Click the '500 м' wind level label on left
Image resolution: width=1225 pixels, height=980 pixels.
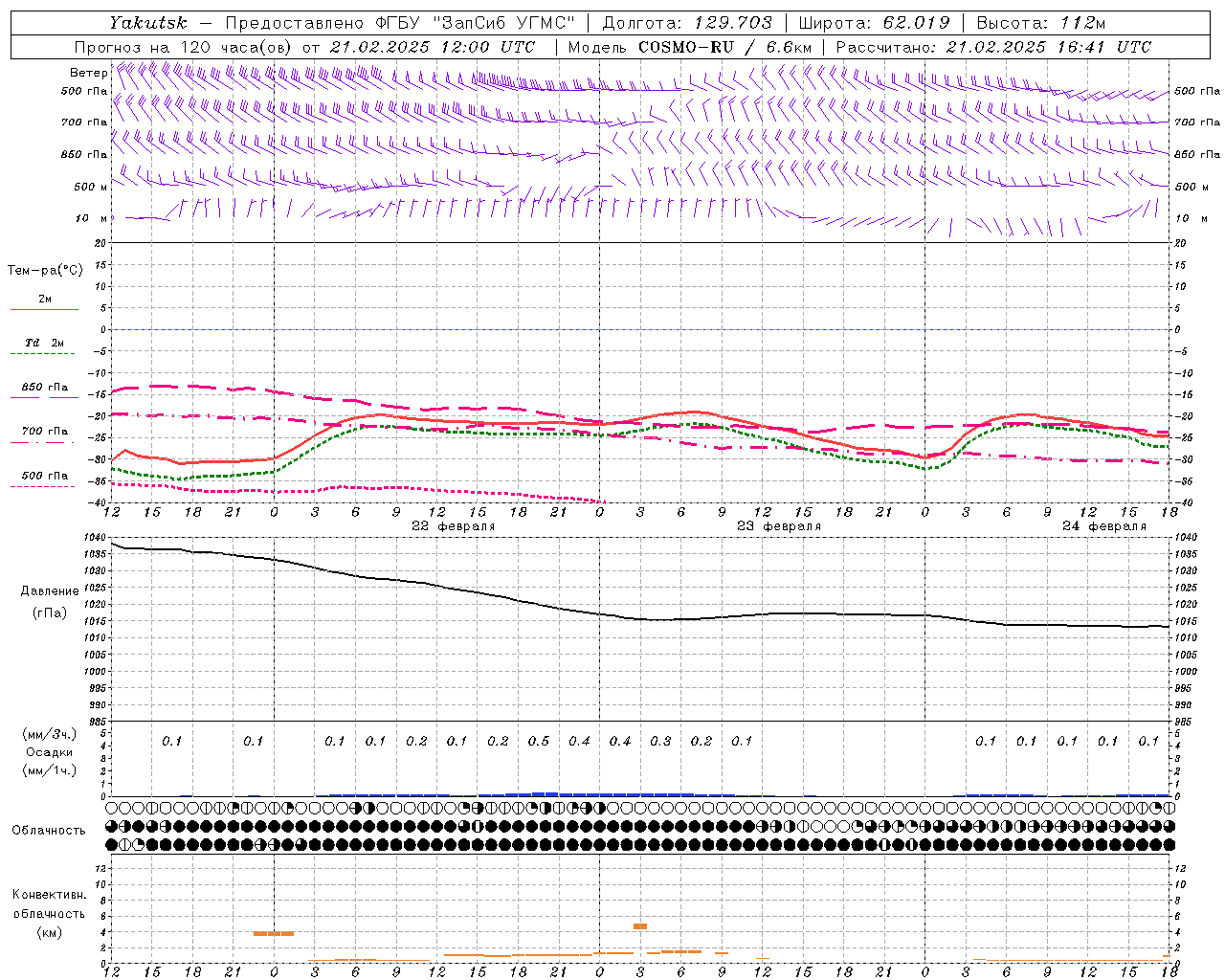pyautogui.click(x=91, y=187)
